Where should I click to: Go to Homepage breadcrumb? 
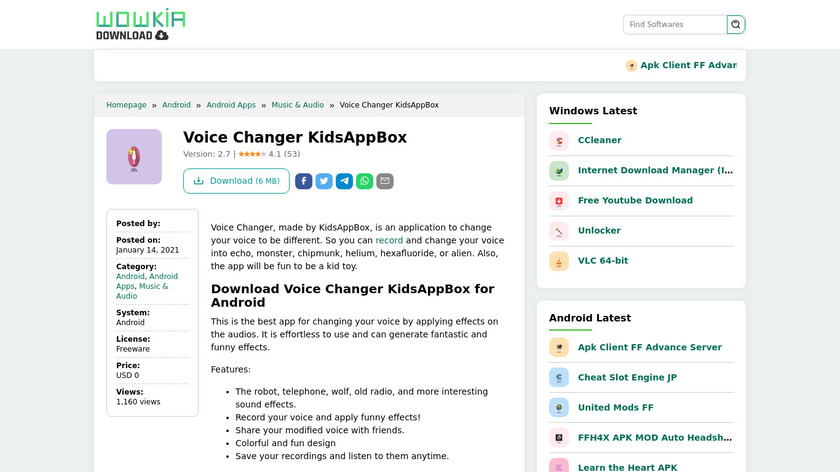126,105
